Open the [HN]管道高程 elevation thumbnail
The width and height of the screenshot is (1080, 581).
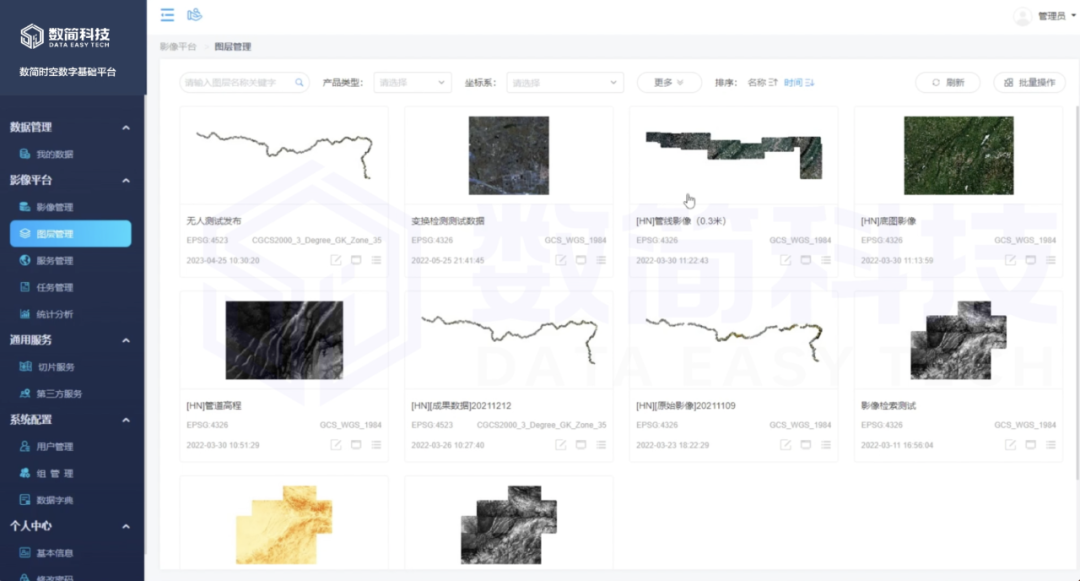click(x=284, y=340)
